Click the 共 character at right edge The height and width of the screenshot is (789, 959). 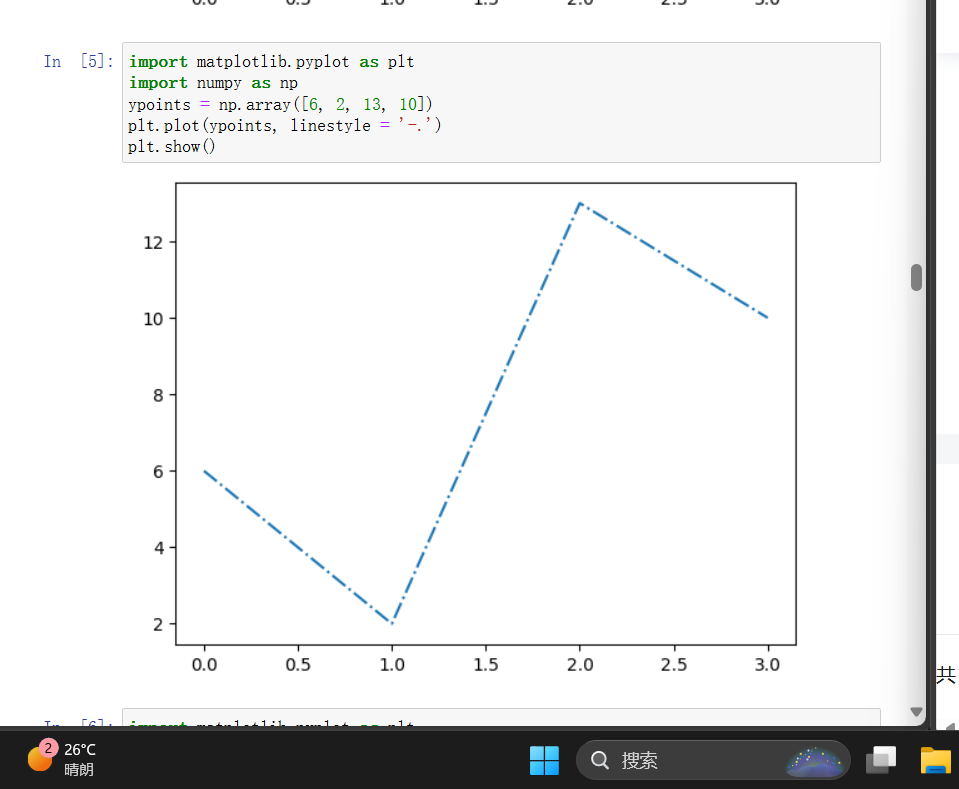click(x=946, y=675)
